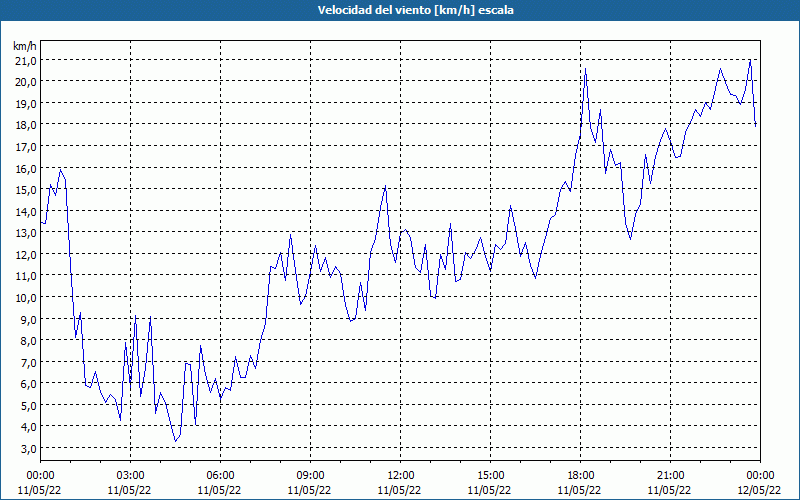Click the '3,0' y-axis value

(x=29, y=448)
